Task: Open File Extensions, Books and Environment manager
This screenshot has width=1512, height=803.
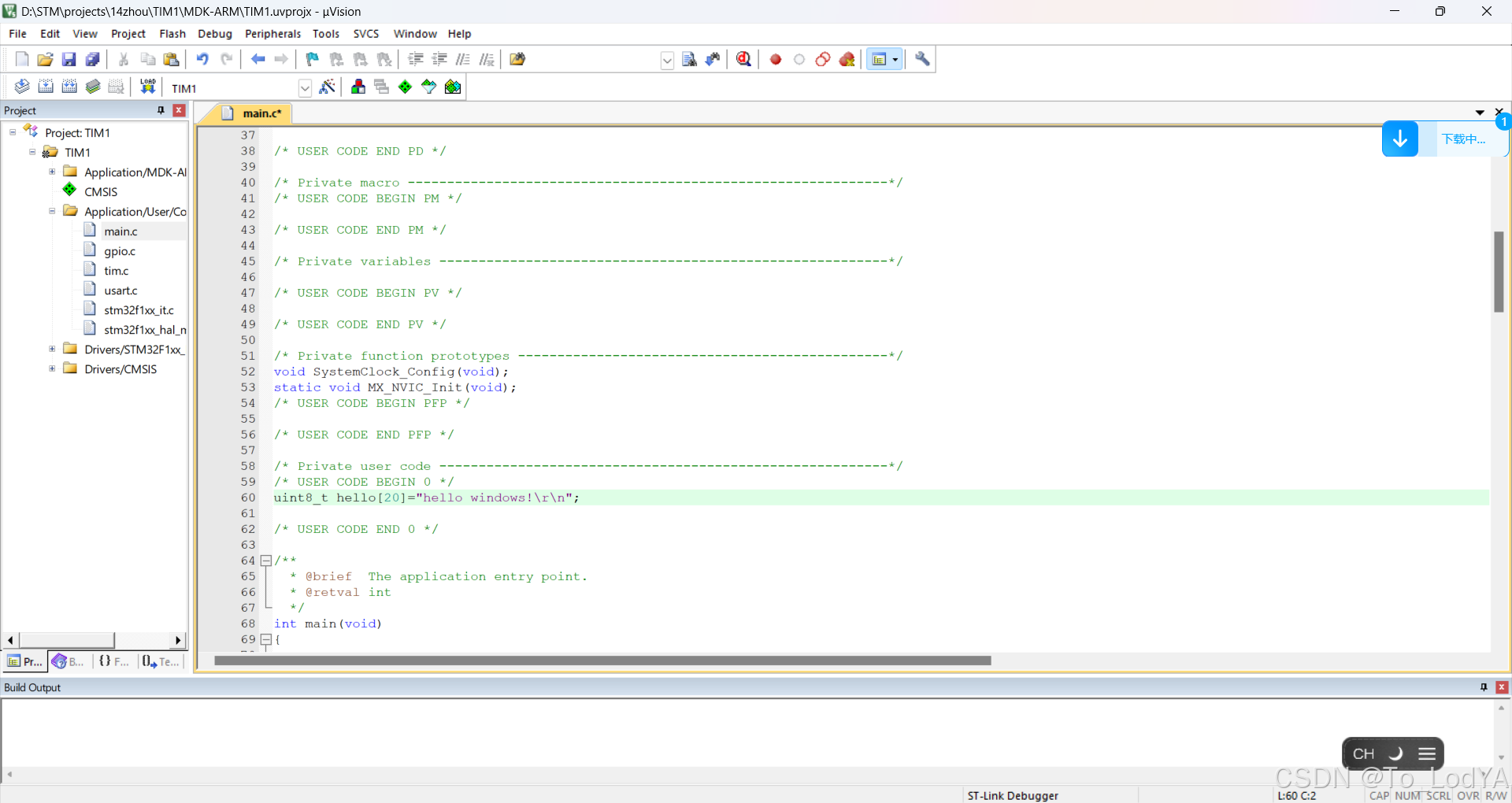Action: (x=358, y=87)
